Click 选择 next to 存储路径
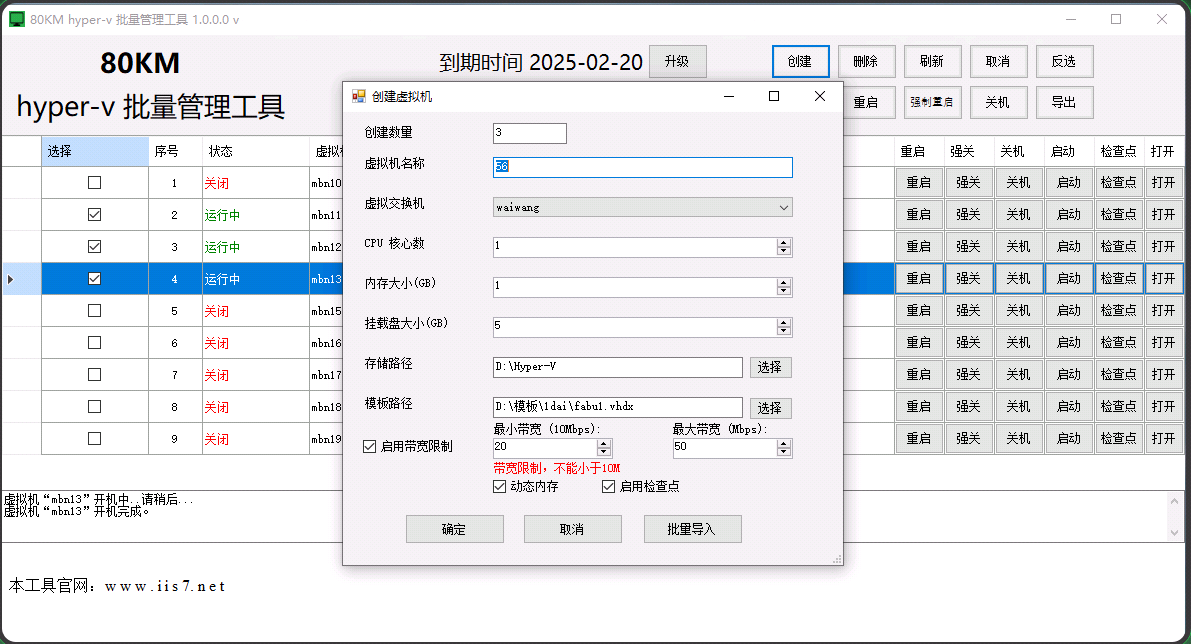This screenshot has width=1191, height=644. pyautogui.click(x=770, y=367)
